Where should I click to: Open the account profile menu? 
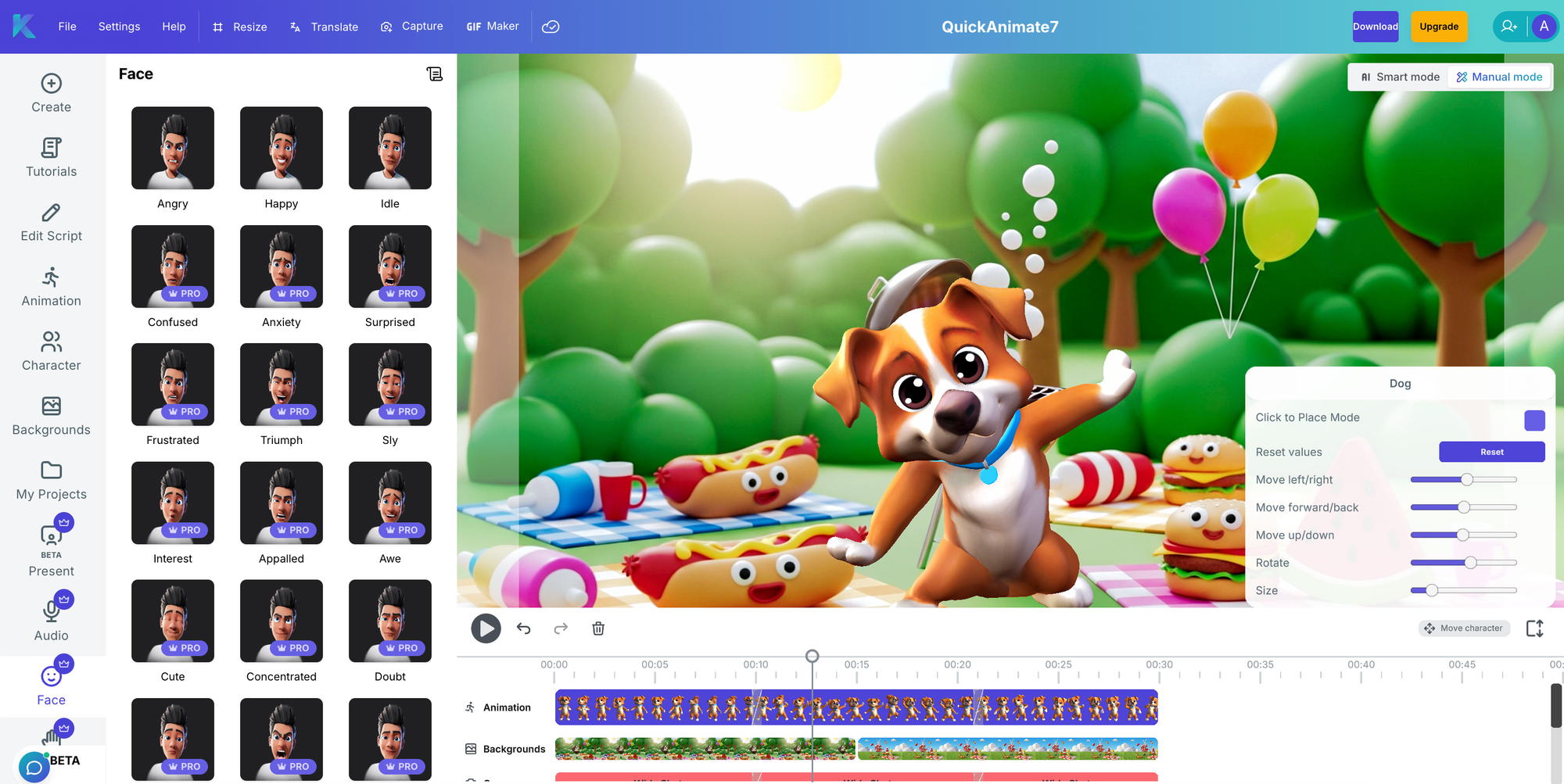point(1544,26)
